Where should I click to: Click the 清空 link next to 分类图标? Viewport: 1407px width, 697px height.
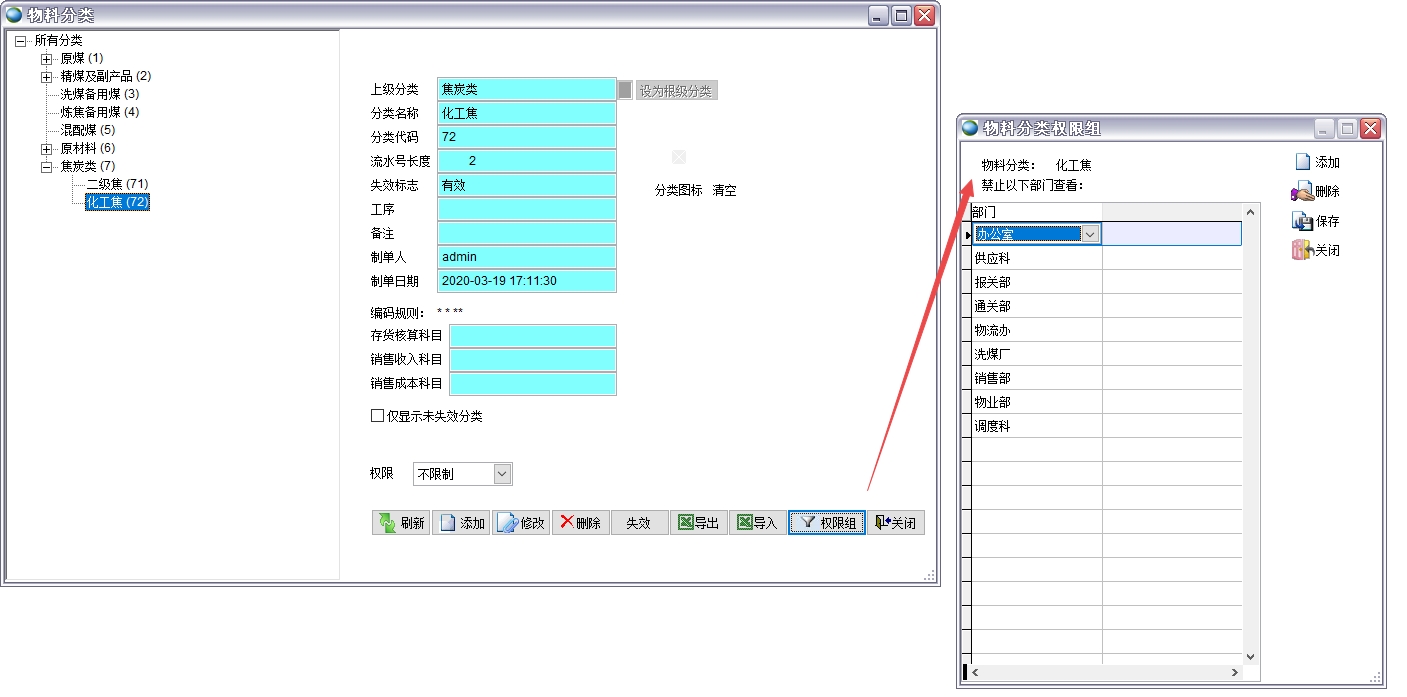point(724,191)
